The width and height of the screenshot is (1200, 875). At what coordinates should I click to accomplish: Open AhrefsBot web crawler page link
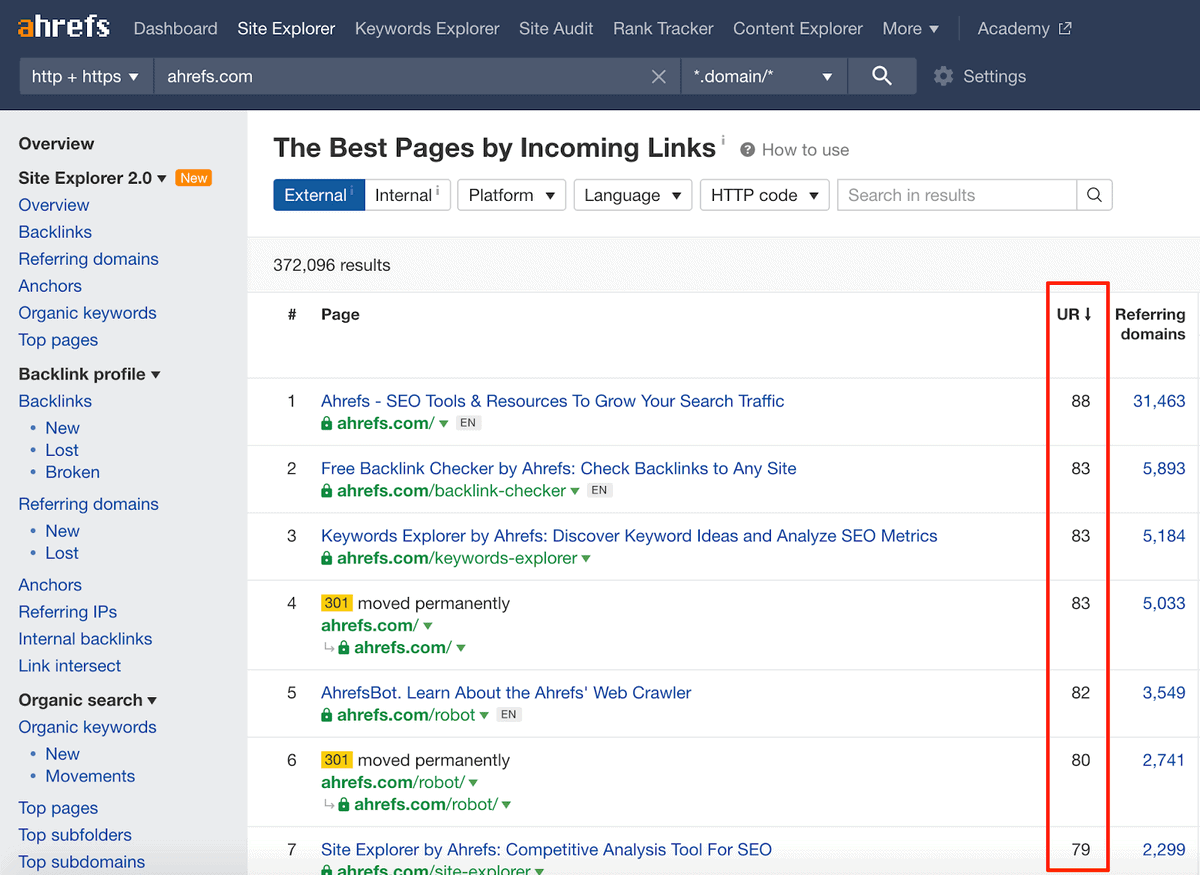[x=506, y=692]
